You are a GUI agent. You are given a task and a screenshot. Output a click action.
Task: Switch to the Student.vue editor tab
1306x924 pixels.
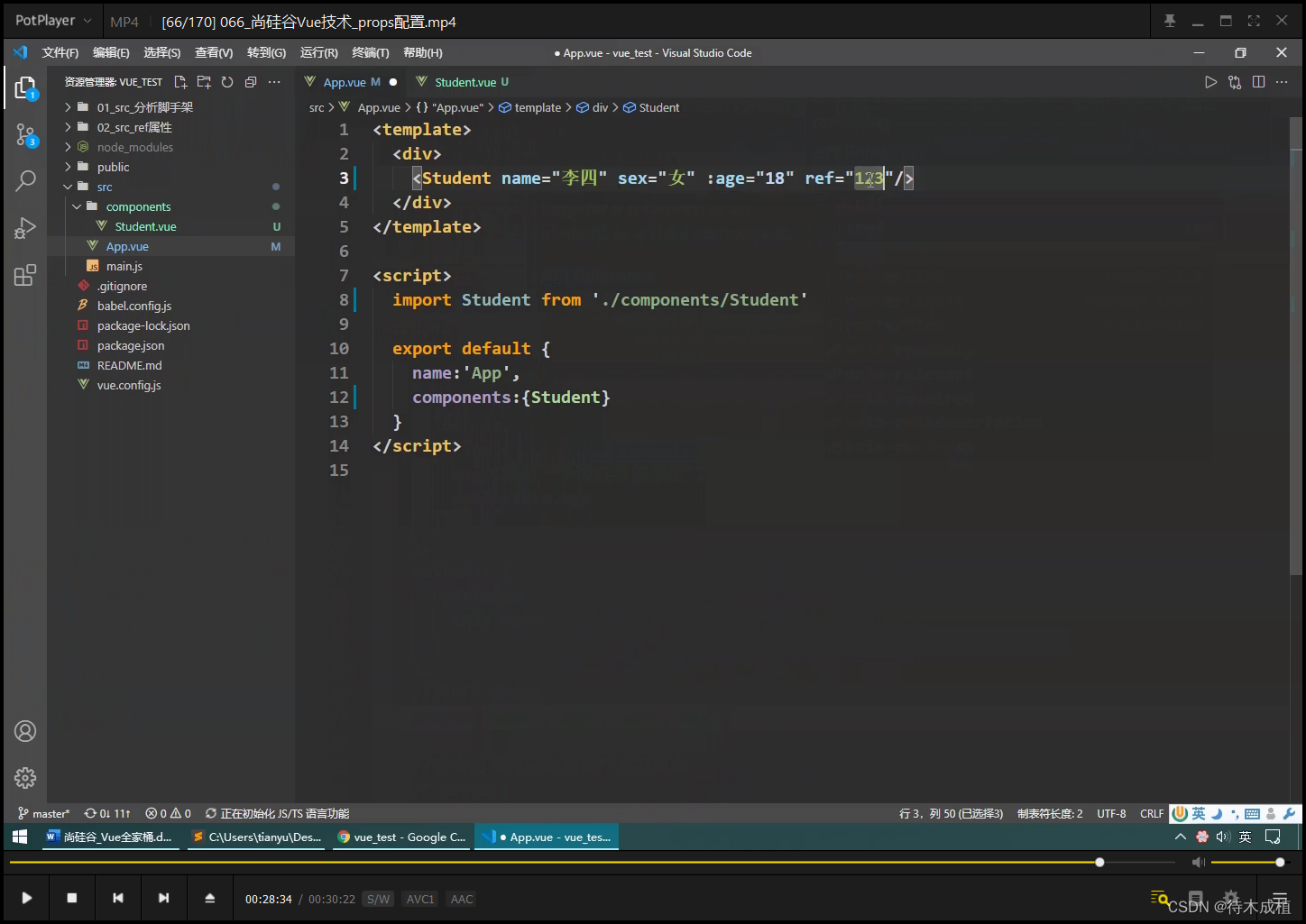(x=463, y=82)
